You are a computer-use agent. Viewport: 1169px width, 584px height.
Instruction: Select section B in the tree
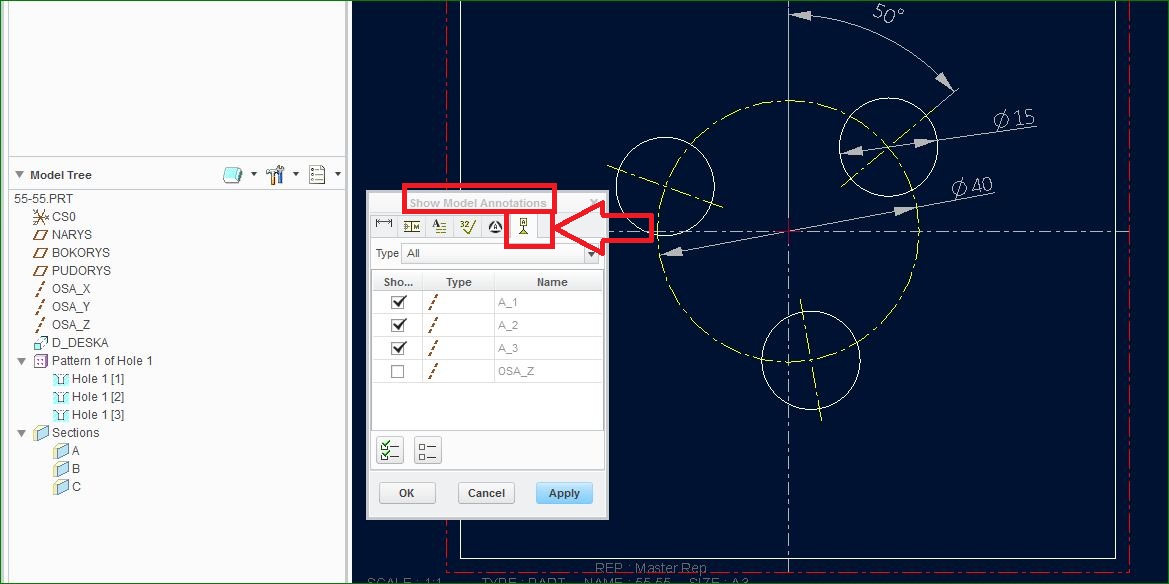[75, 468]
